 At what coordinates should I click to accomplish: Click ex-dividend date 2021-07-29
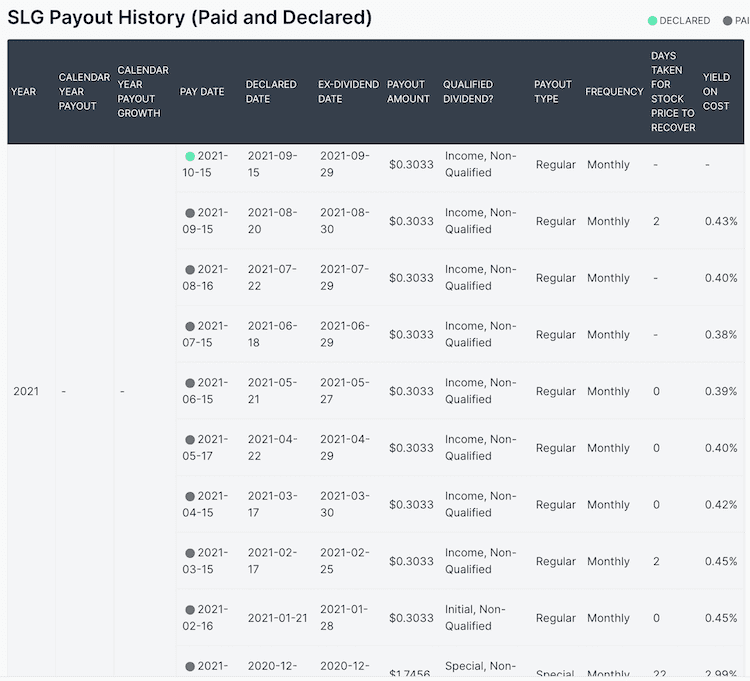point(345,277)
